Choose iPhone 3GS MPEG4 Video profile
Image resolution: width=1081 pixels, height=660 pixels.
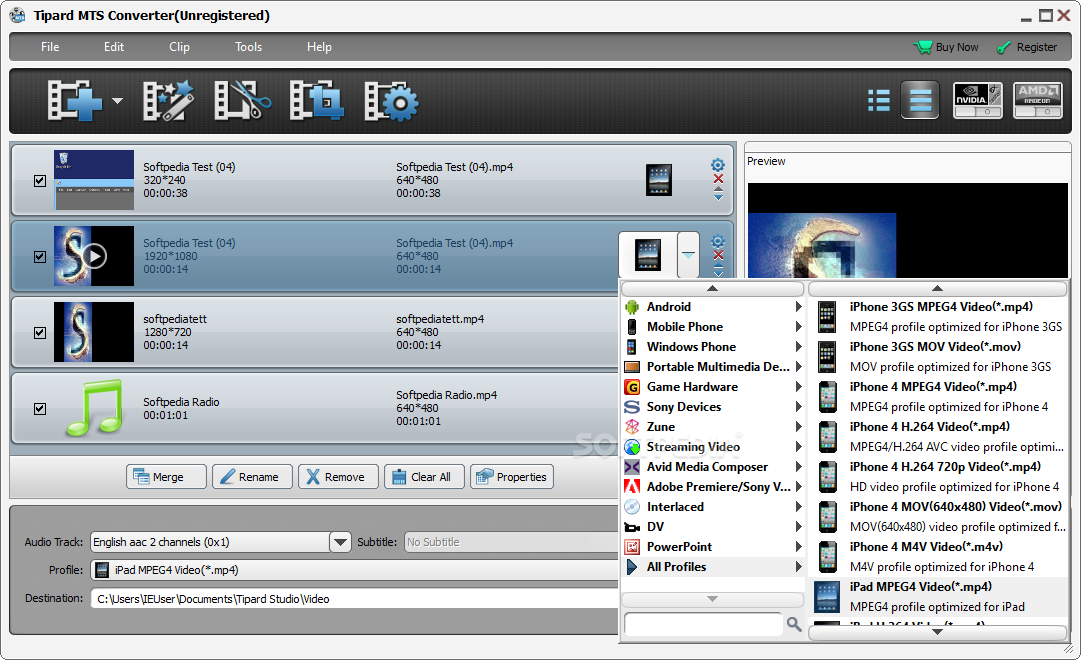point(939,317)
